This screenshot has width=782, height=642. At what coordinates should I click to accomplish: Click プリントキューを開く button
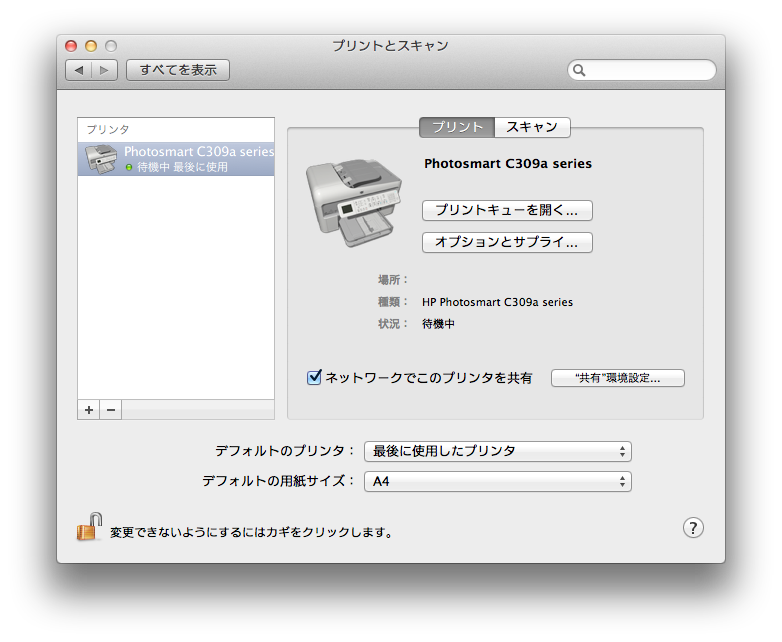[507, 210]
